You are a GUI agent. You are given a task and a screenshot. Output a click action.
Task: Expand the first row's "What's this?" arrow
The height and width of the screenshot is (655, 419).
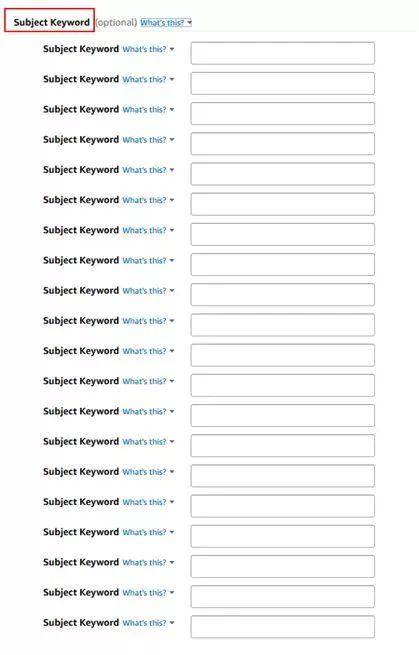[x=172, y=49]
